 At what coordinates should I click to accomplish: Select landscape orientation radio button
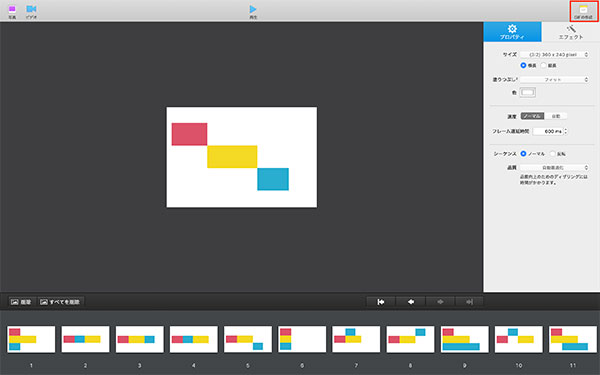tap(523, 65)
